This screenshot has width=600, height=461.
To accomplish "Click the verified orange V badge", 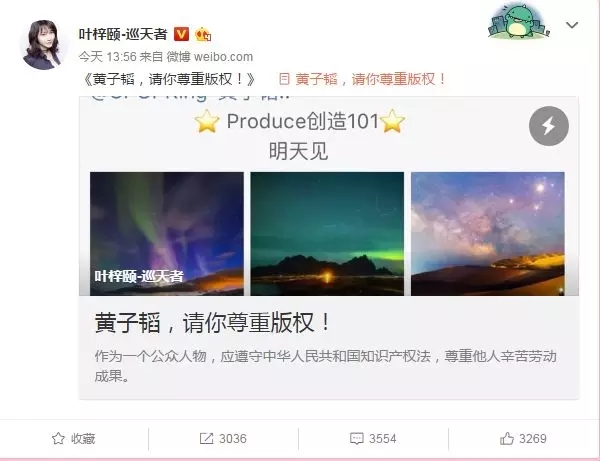I will pyautogui.click(x=181, y=34).
